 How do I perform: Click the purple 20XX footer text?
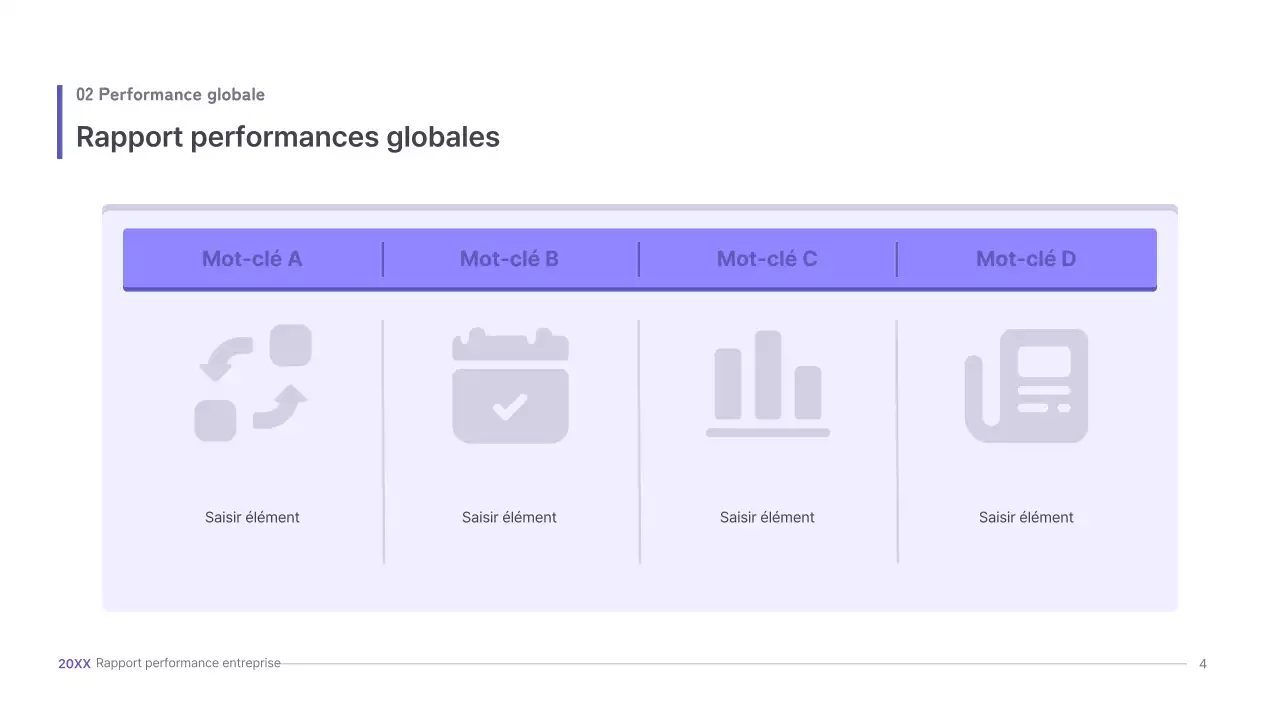pos(74,663)
